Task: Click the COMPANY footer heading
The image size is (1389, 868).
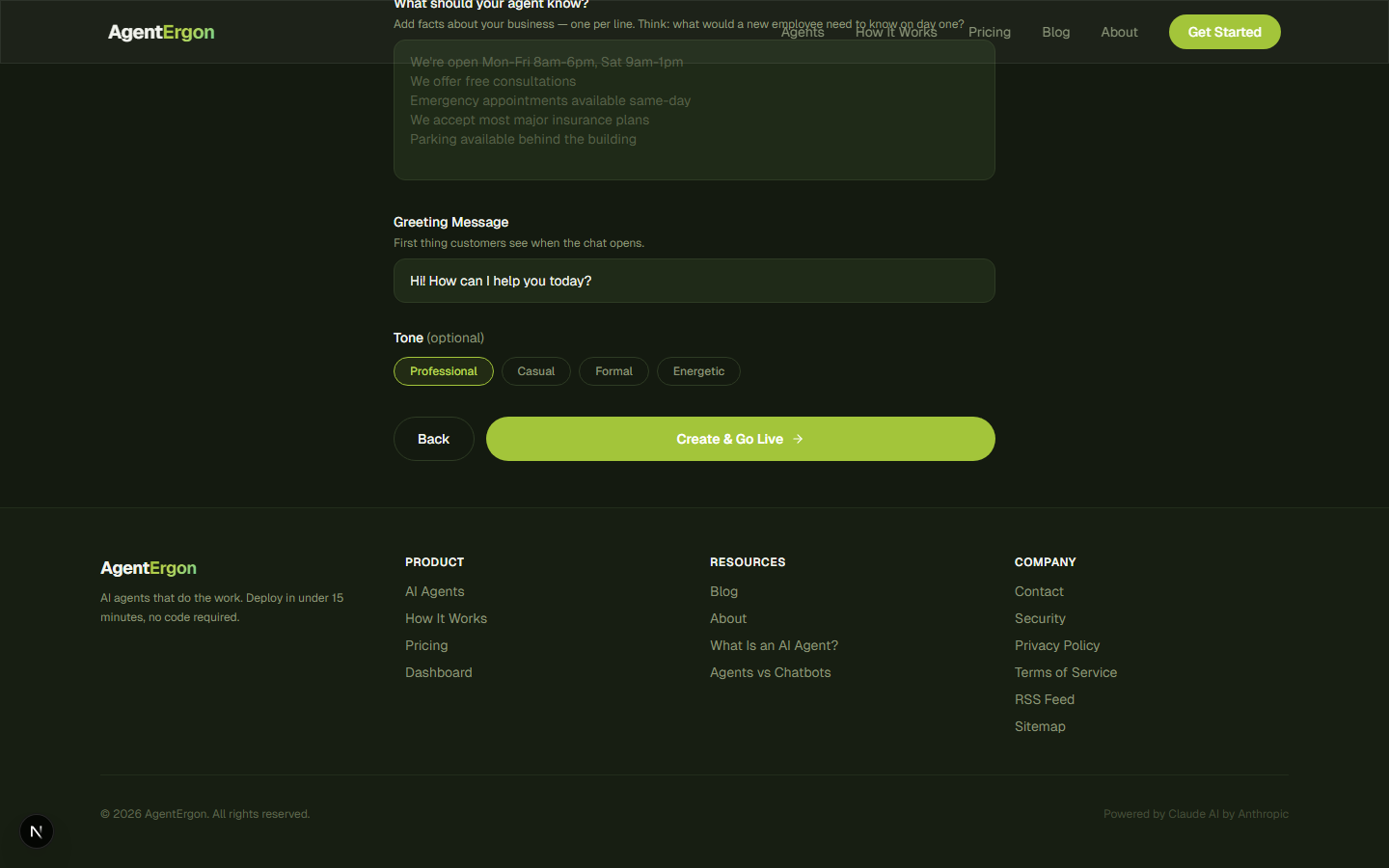Action: click(1046, 561)
